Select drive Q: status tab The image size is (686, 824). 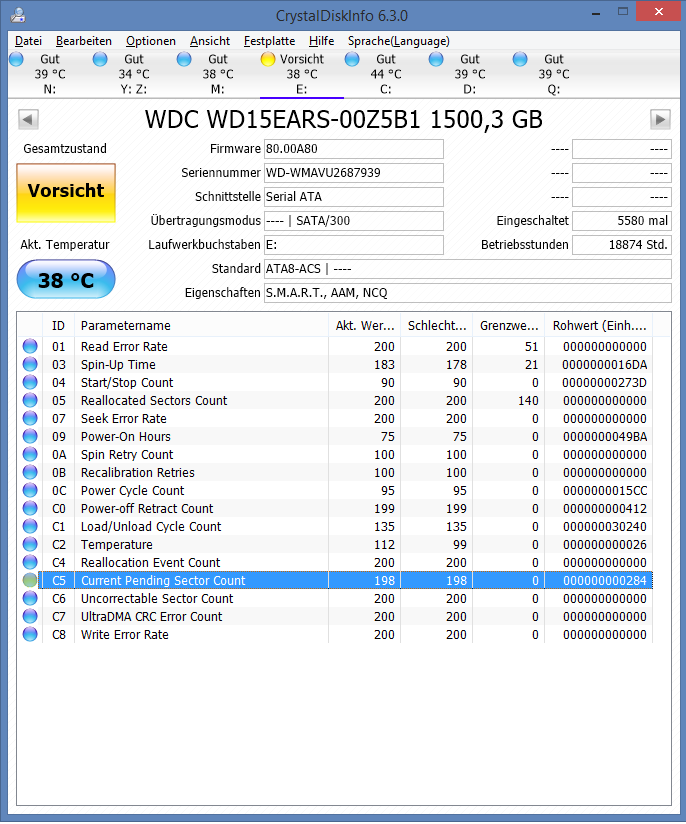(x=554, y=74)
